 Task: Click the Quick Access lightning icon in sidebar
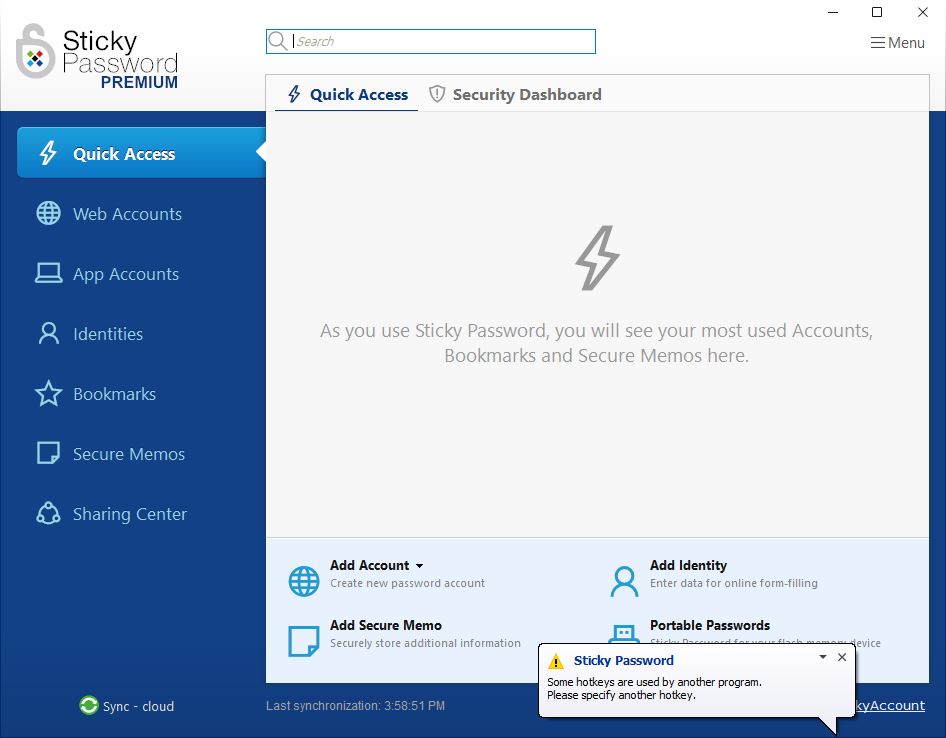click(48, 153)
